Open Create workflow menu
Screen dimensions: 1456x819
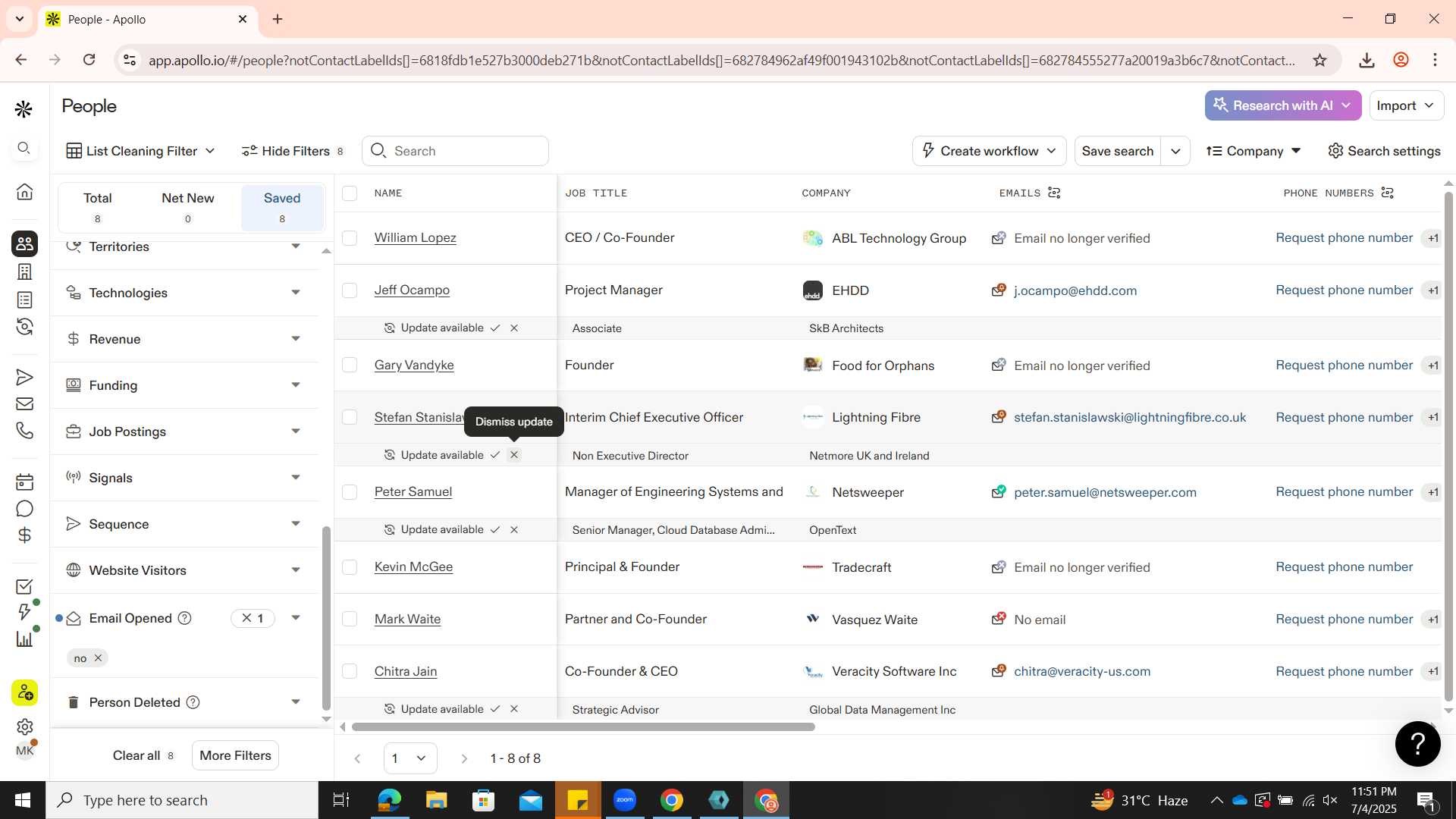(989, 151)
